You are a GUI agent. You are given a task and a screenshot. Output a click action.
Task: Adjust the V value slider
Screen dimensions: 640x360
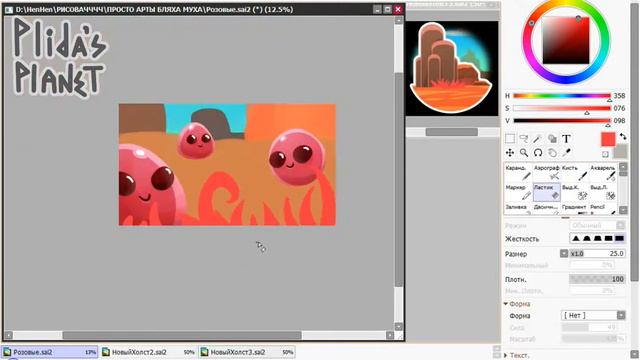coord(562,121)
